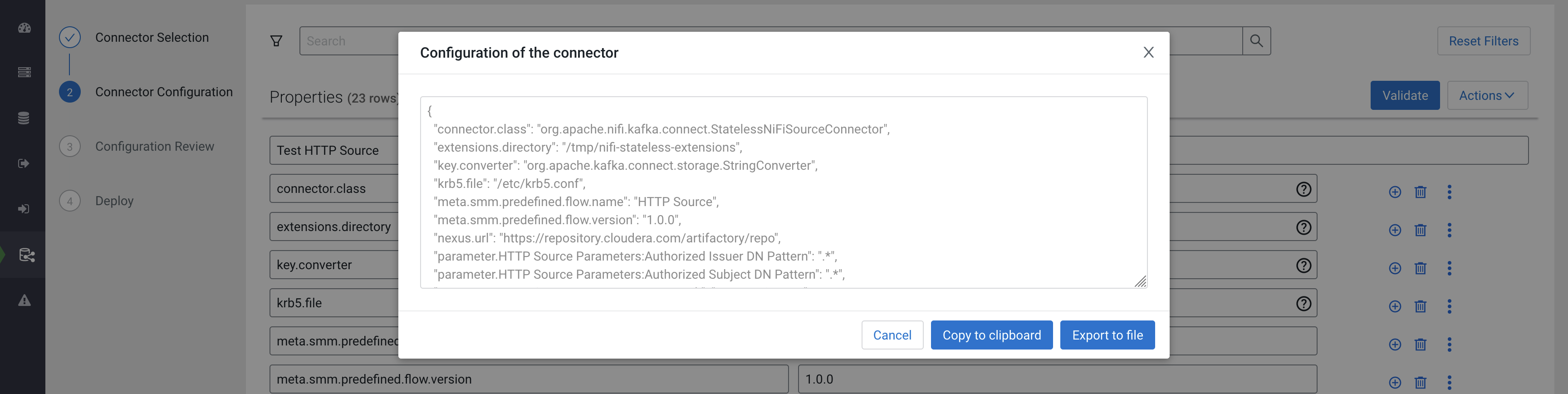Cancel the configuration dialog

[x=892, y=335]
